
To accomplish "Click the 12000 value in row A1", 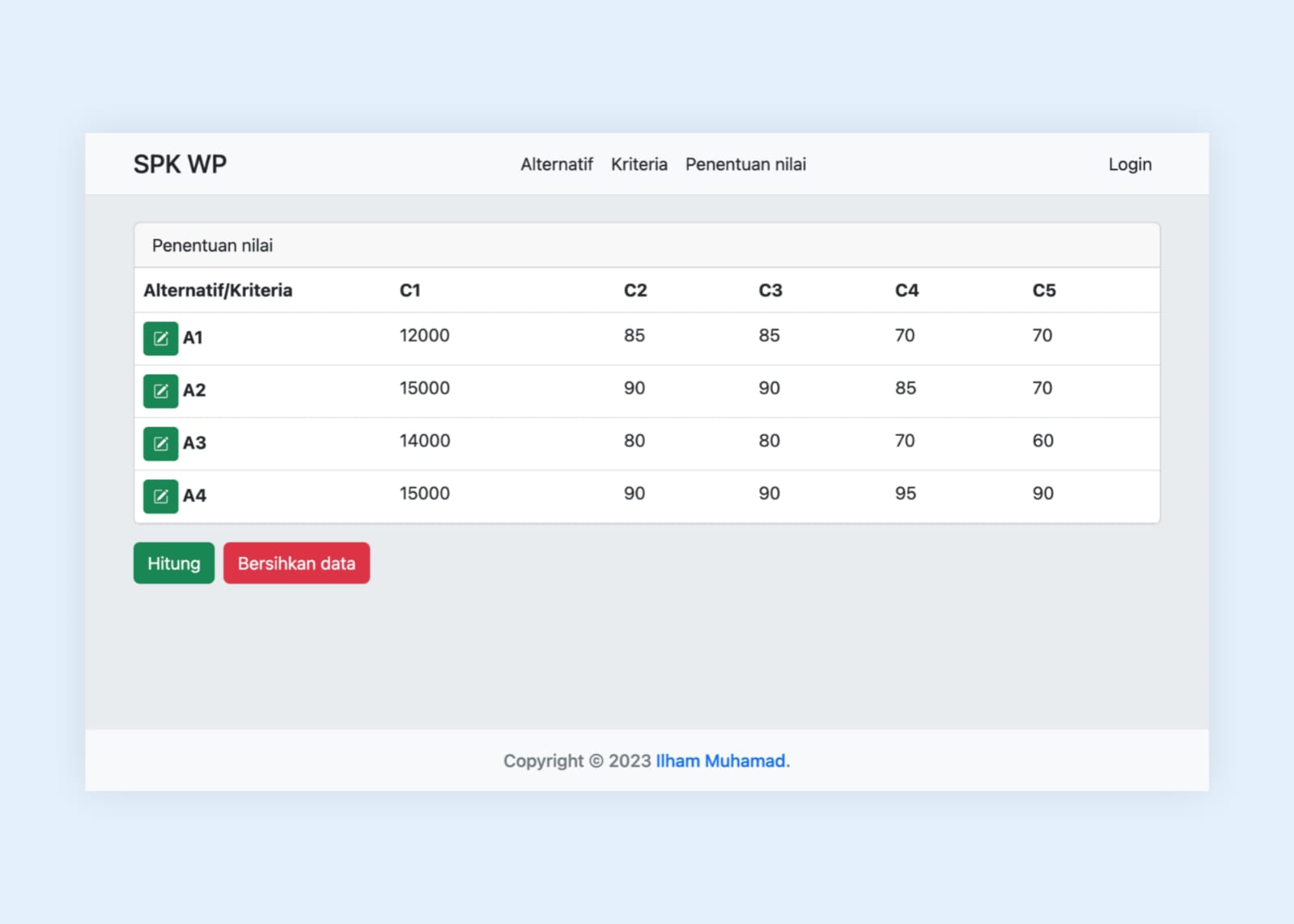I will point(424,336).
